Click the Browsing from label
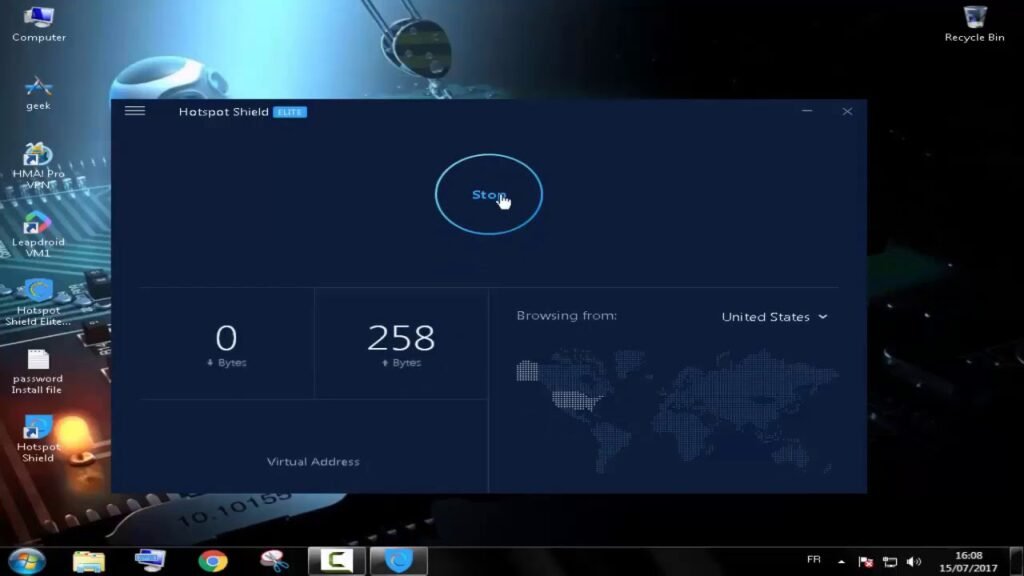 coord(566,315)
